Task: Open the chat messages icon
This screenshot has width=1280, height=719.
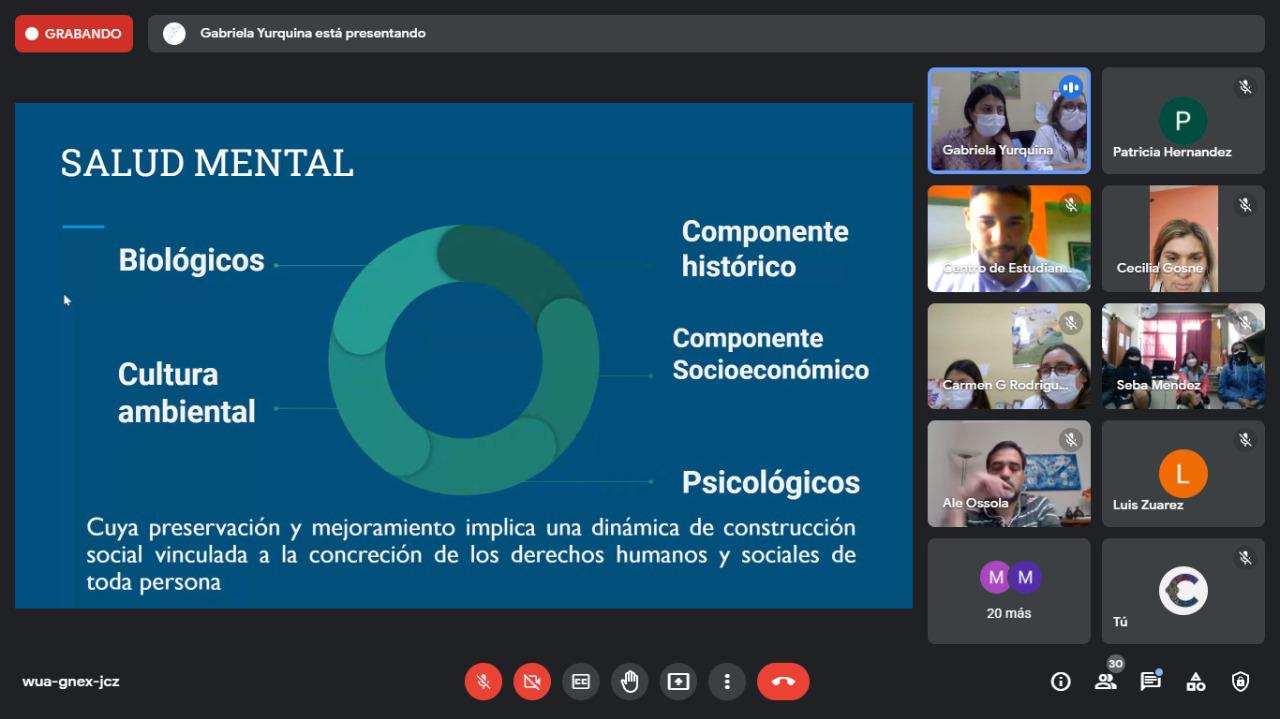Action: pos(1150,682)
